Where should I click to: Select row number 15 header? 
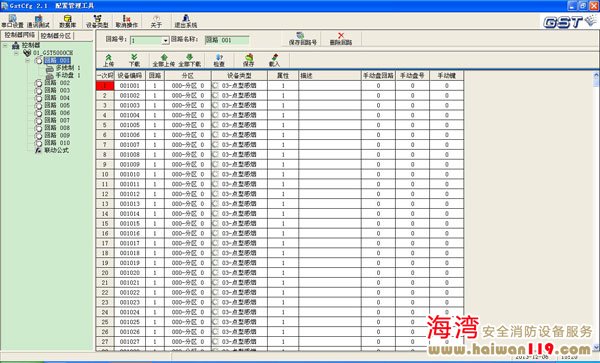click(x=105, y=223)
